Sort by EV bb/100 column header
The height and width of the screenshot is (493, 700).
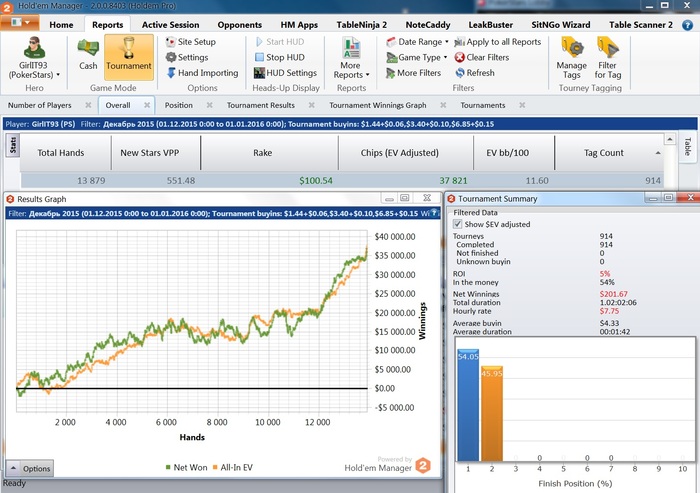click(x=514, y=153)
